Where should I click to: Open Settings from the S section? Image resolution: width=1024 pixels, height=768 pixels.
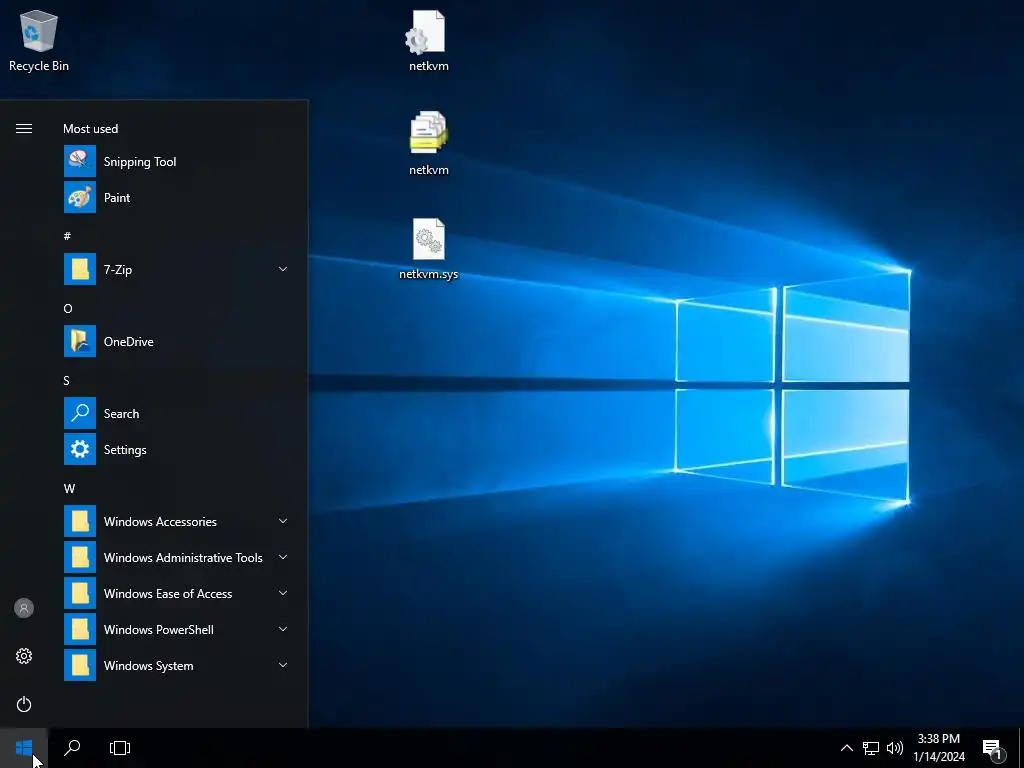point(176,449)
